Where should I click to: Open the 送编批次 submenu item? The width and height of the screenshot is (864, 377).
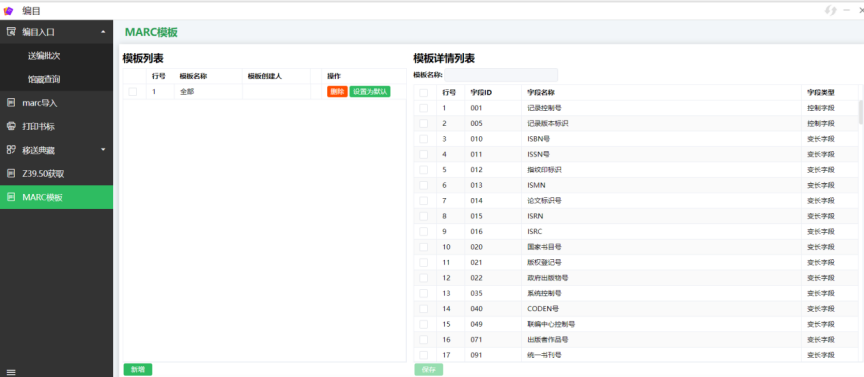pyautogui.click(x=44, y=56)
